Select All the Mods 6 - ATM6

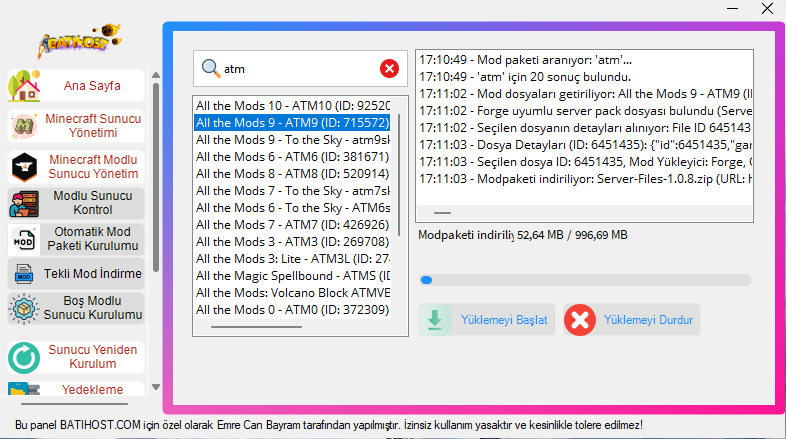pyautogui.click(x=292, y=157)
